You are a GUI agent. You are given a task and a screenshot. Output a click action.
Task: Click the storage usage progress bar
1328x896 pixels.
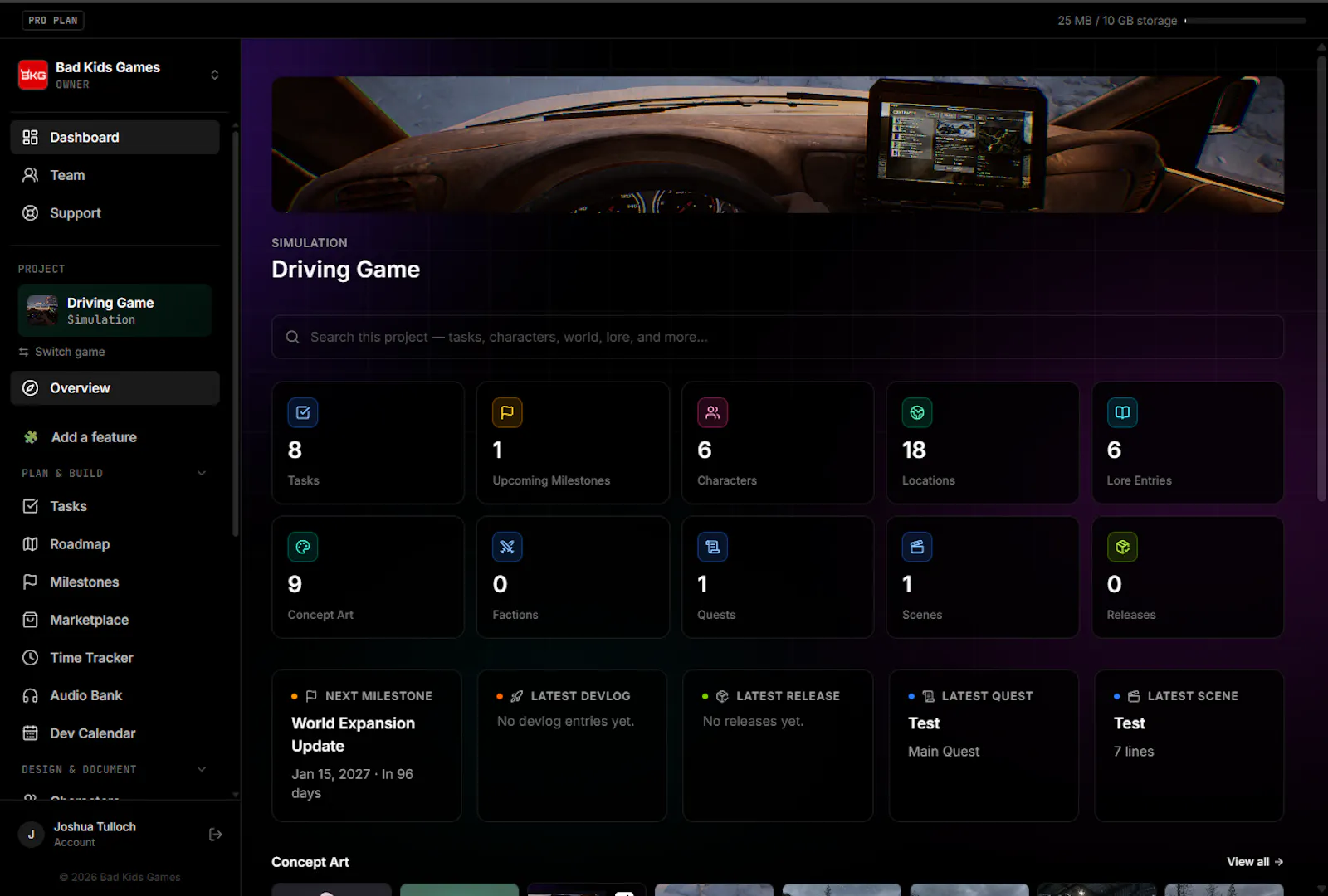coord(1245,21)
